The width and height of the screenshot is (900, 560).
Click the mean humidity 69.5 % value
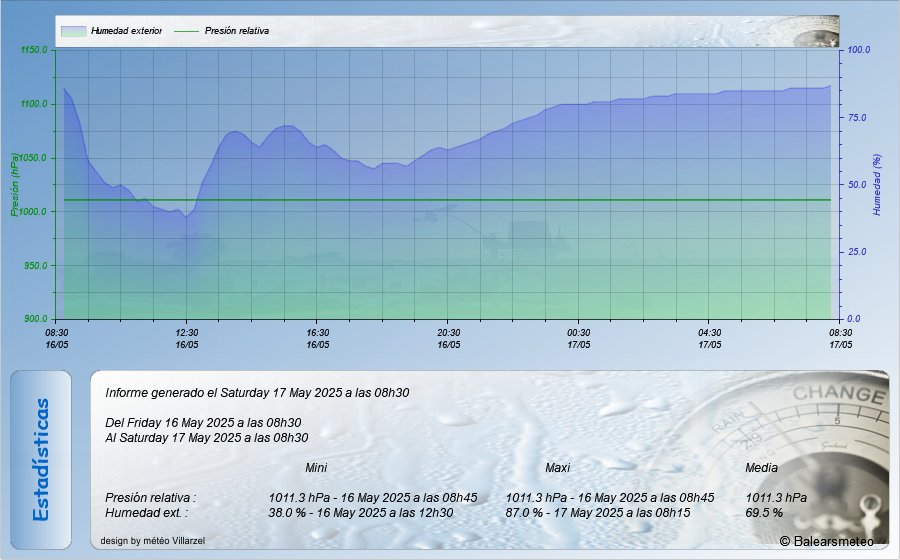click(764, 512)
